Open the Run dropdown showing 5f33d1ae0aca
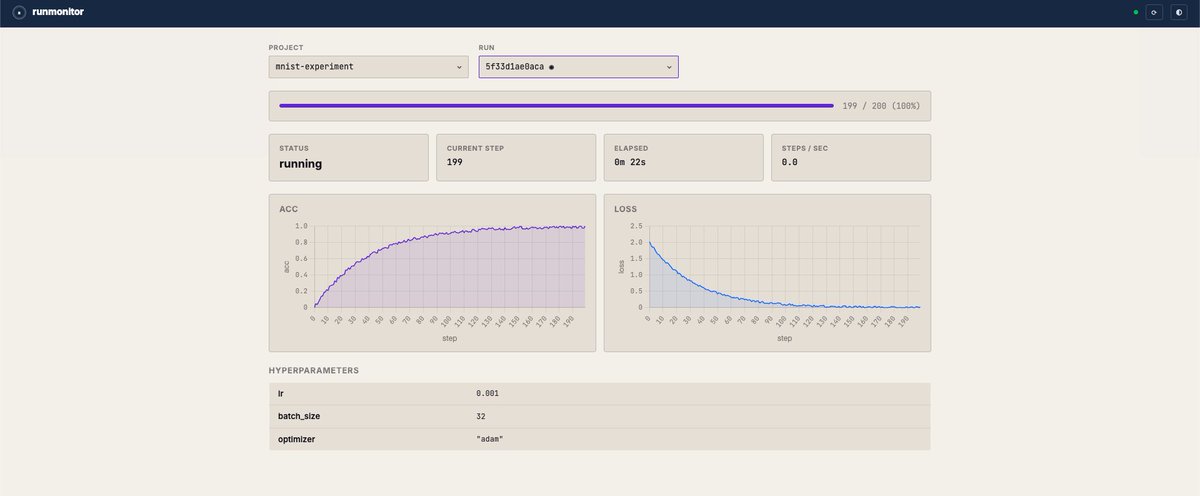Image resolution: width=1200 pixels, height=496 pixels. pyautogui.click(x=578, y=67)
